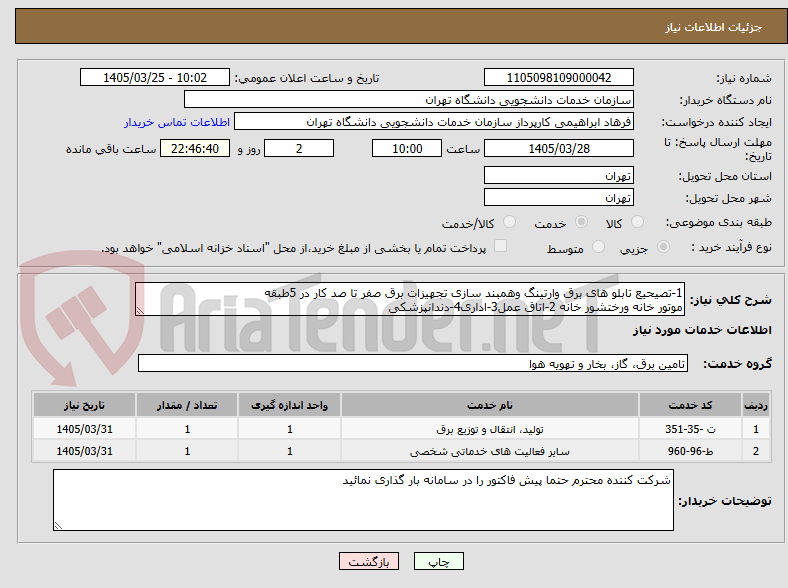The width and height of the screenshot is (788, 588).
Task: Click the need date cell in row 2
Action: pos(84,451)
